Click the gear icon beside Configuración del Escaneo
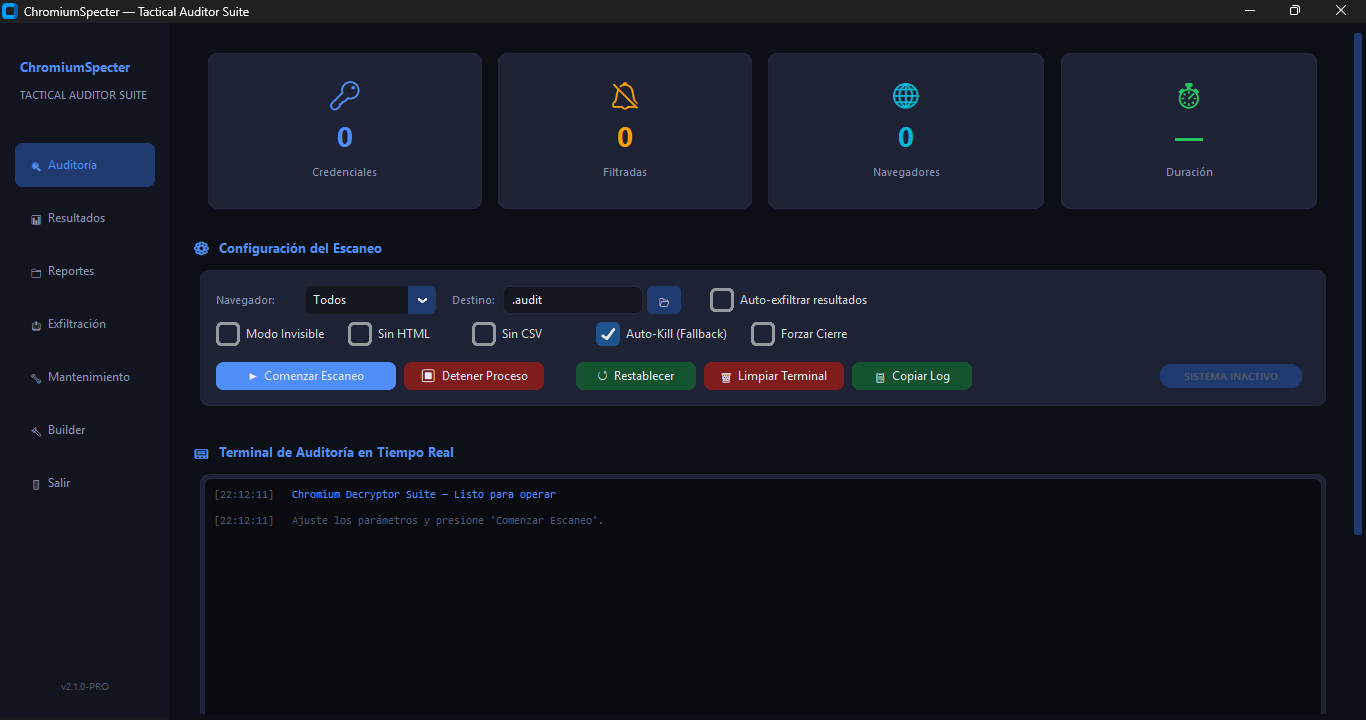The image size is (1366, 720). pyautogui.click(x=201, y=249)
